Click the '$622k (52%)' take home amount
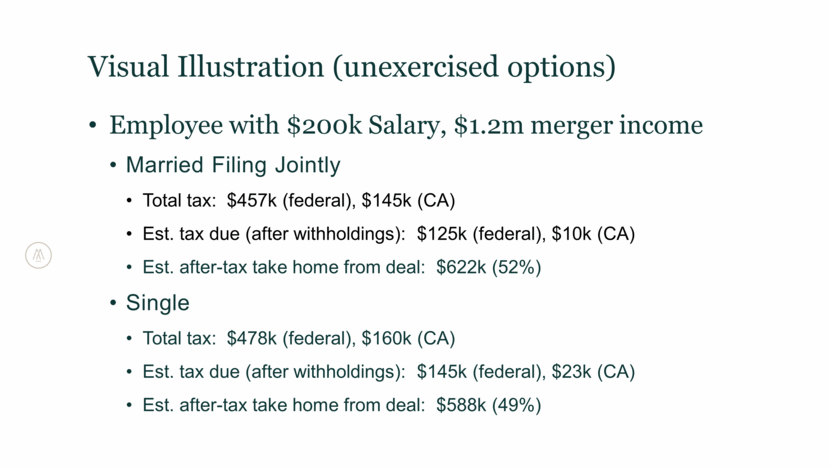Screen dimensions: 830x467 [488, 267]
